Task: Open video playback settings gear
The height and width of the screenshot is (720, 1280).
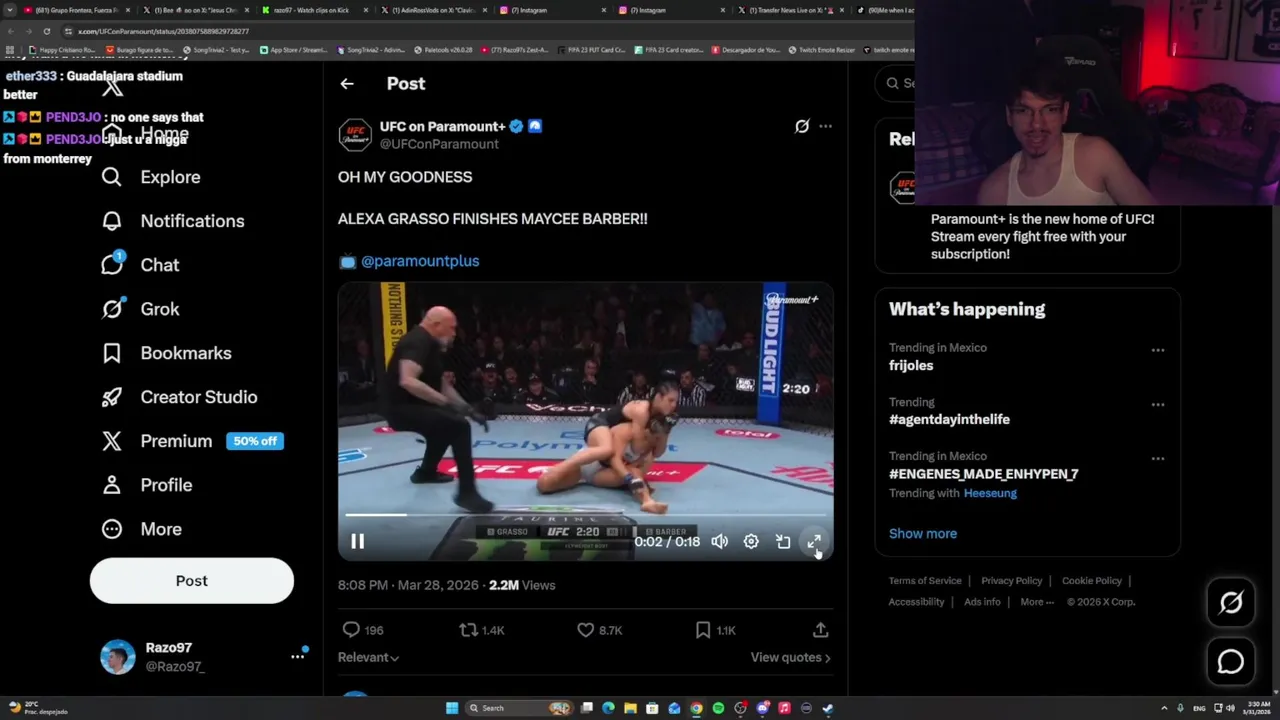Action: click(751, 542)
